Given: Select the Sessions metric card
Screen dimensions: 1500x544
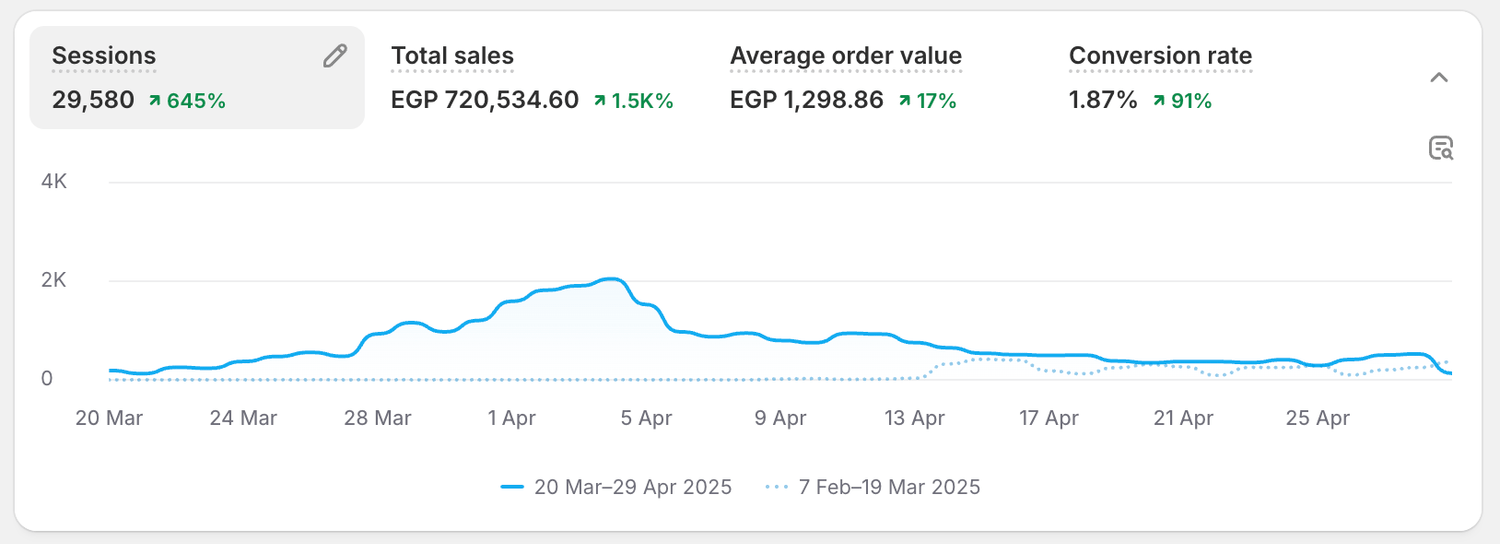Looking at the screenshot, I should tap(197, 78).
